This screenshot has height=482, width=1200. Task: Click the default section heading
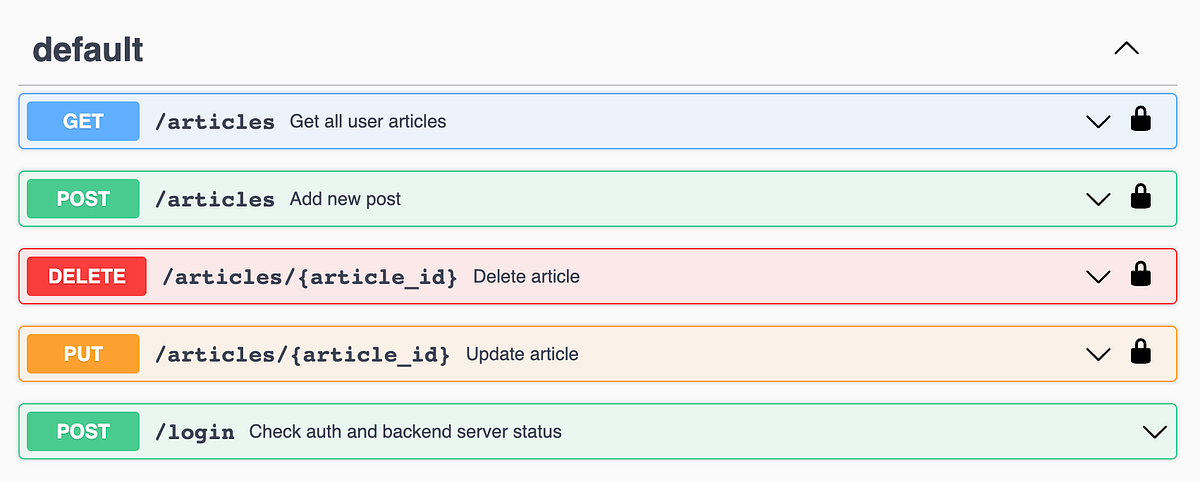coord(88,48)
